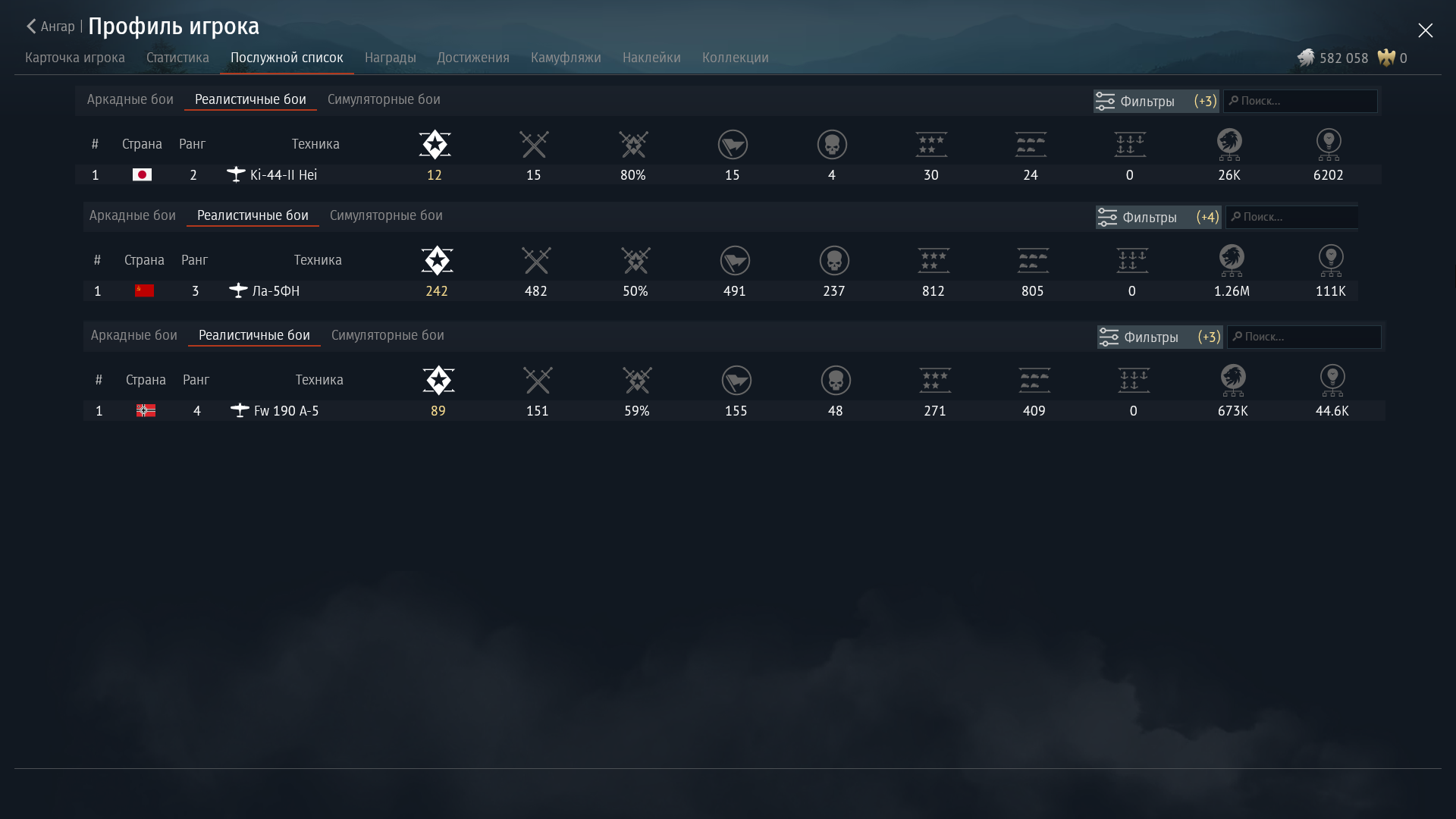
Task: Click the five-stars air kills icon in second table
Action: point(934,260)
